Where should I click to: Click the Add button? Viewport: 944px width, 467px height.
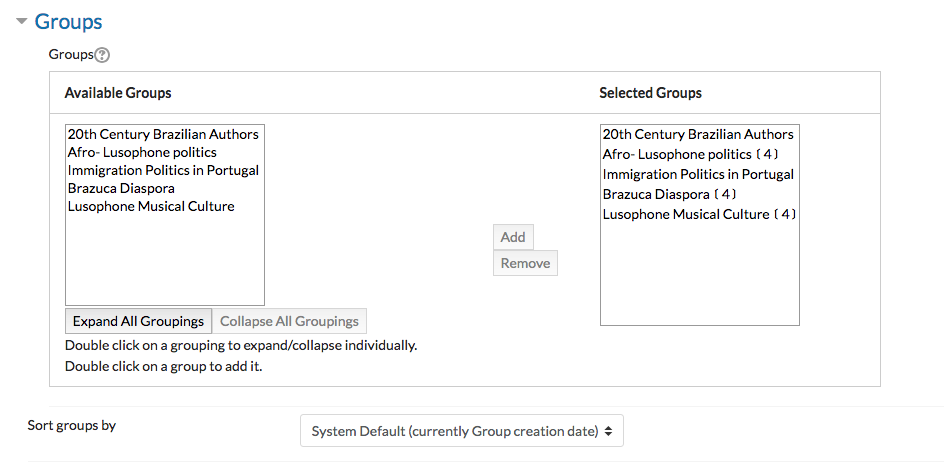(x=513, y=237)
